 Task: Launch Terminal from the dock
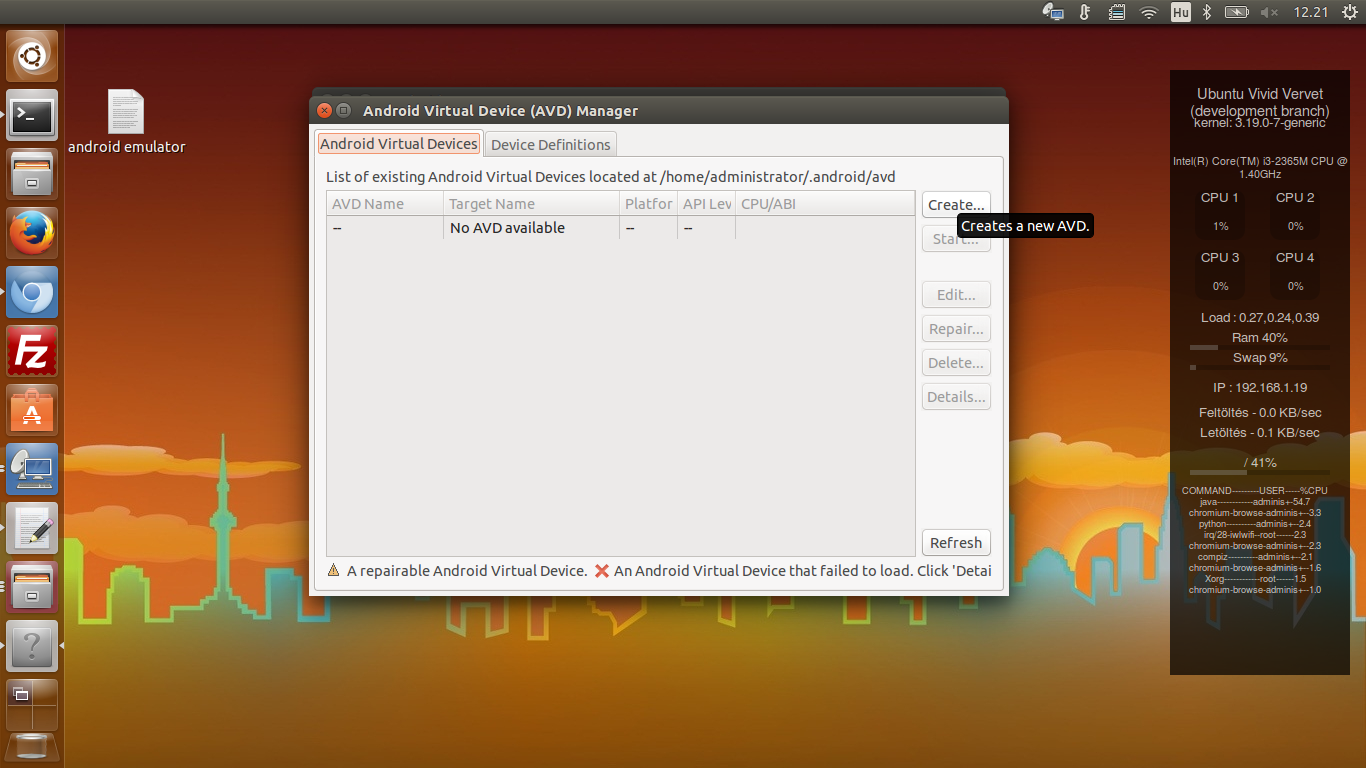(33, 115)
